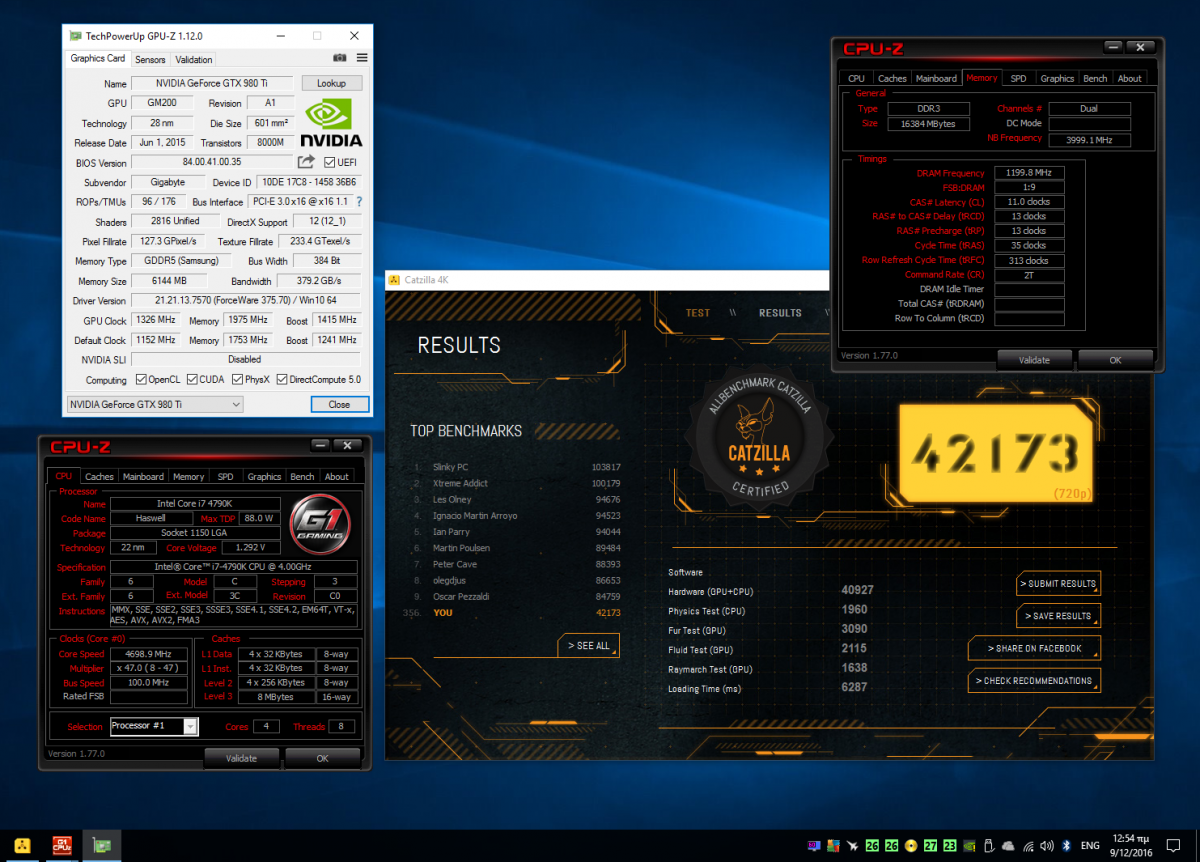The image size is (1200, 862).
Task: Click the ENG language indicator
Action: click(1090, 846)
